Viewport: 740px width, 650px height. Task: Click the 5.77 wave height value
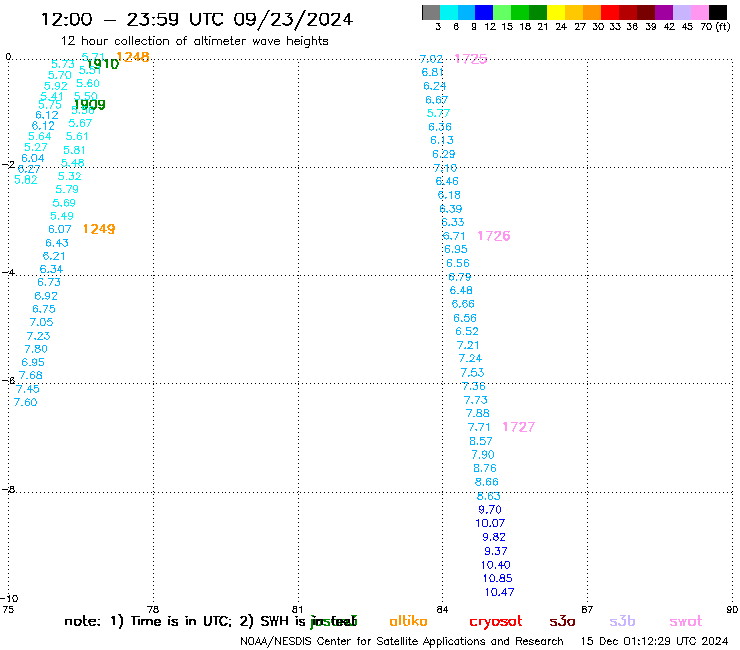(x=438, y=113)
